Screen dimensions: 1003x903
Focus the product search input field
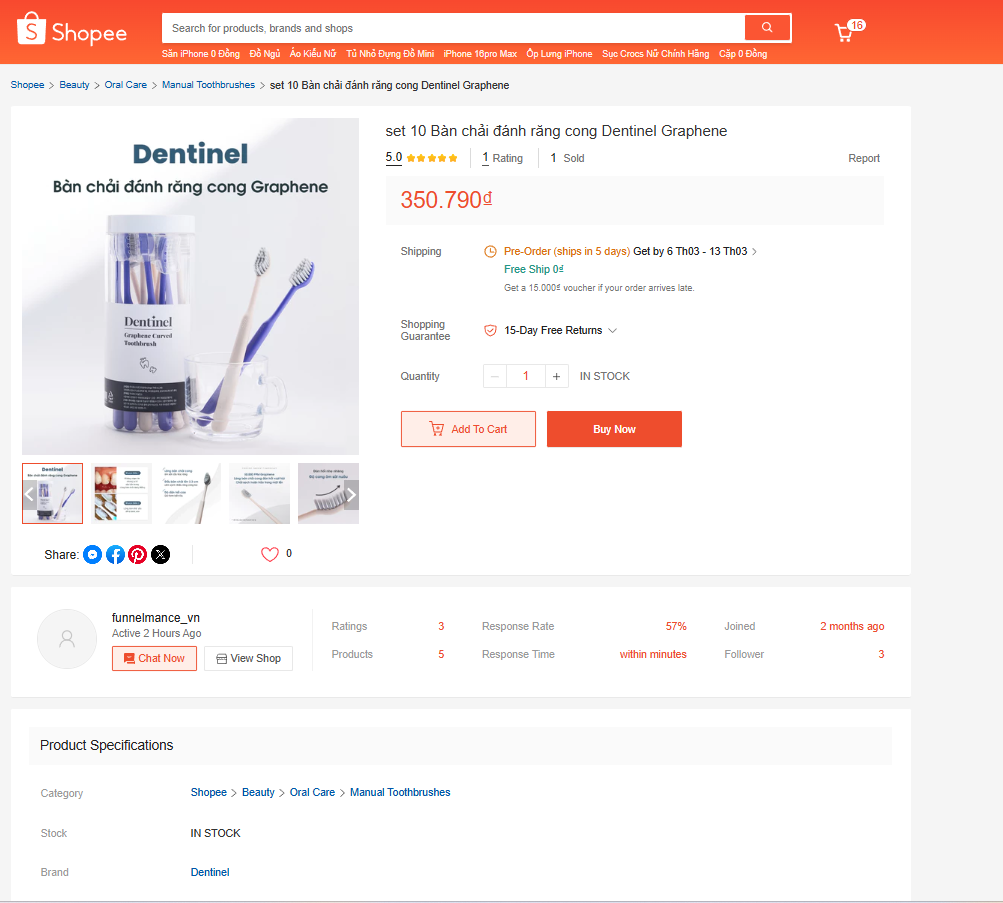click(455, 28)
